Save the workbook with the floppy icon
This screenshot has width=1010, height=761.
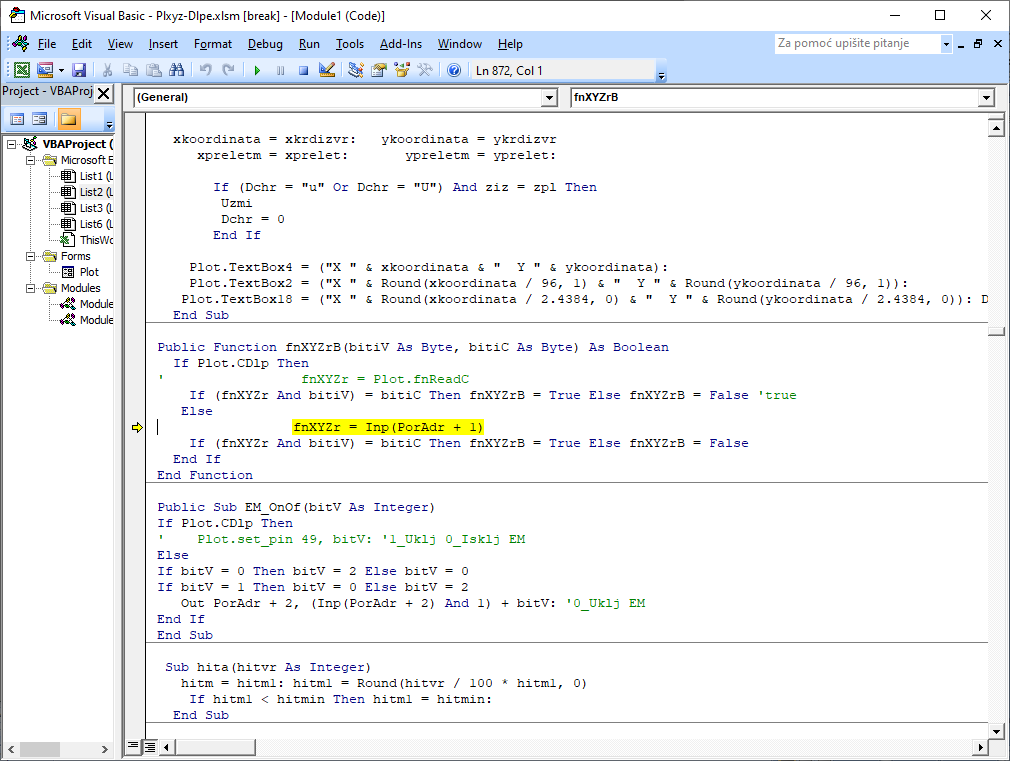click(x=79, y=70)
